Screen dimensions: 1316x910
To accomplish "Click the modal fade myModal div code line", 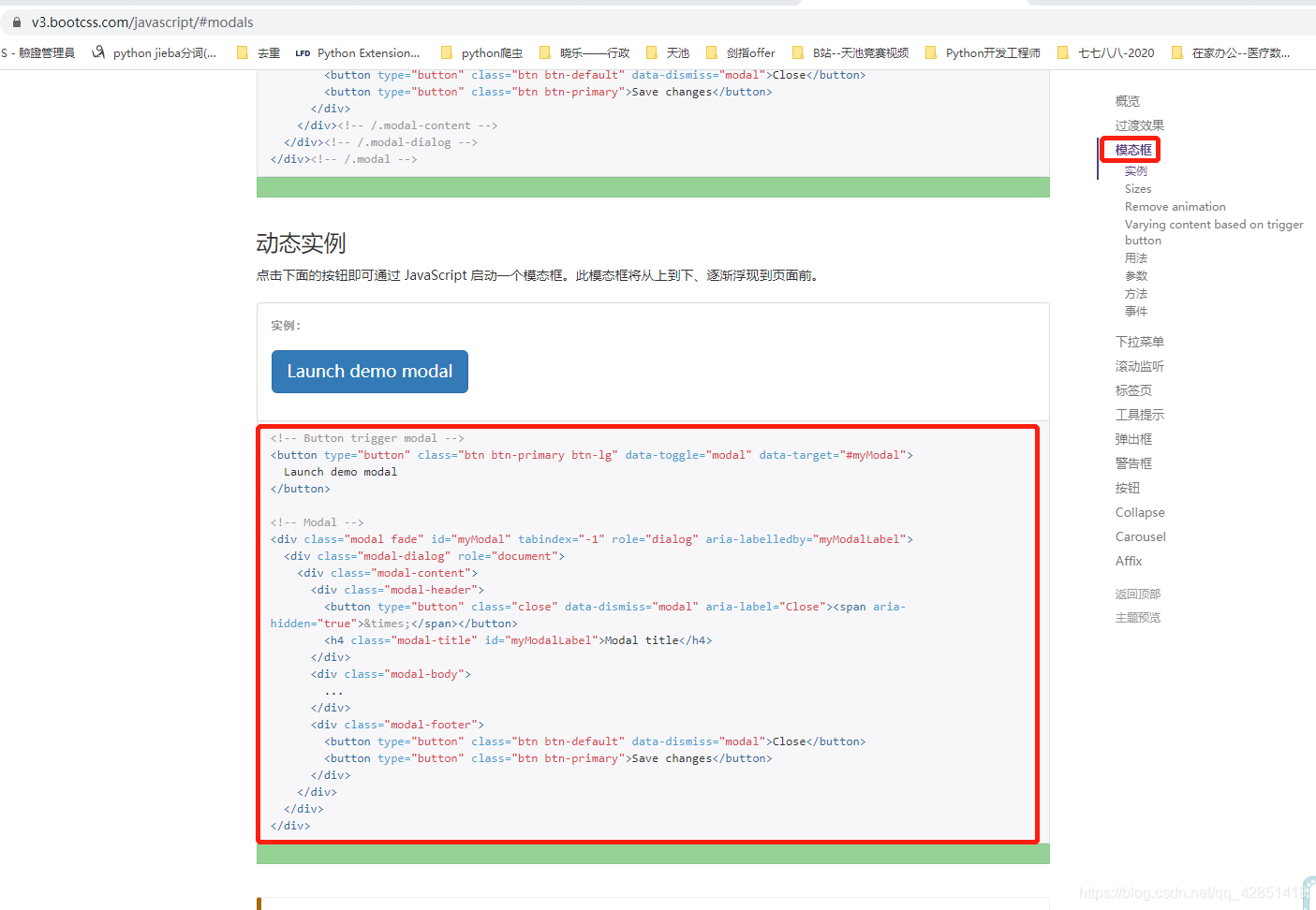I will point(592,539).
